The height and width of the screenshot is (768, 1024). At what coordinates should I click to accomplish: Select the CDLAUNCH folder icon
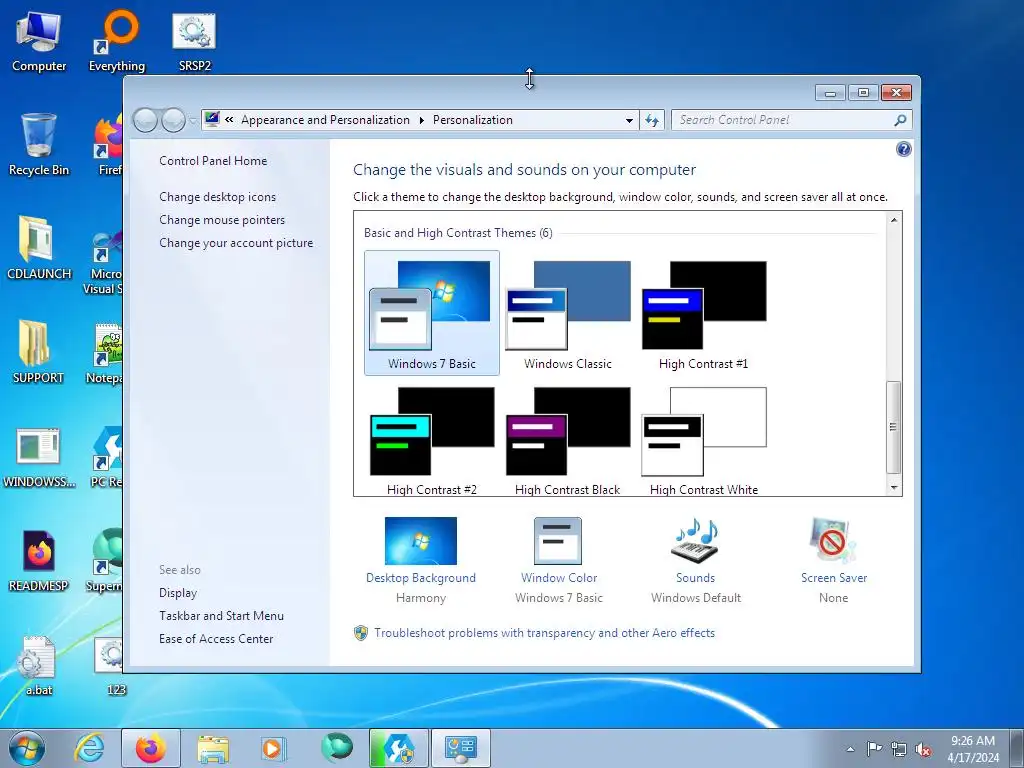coord(39,249)
